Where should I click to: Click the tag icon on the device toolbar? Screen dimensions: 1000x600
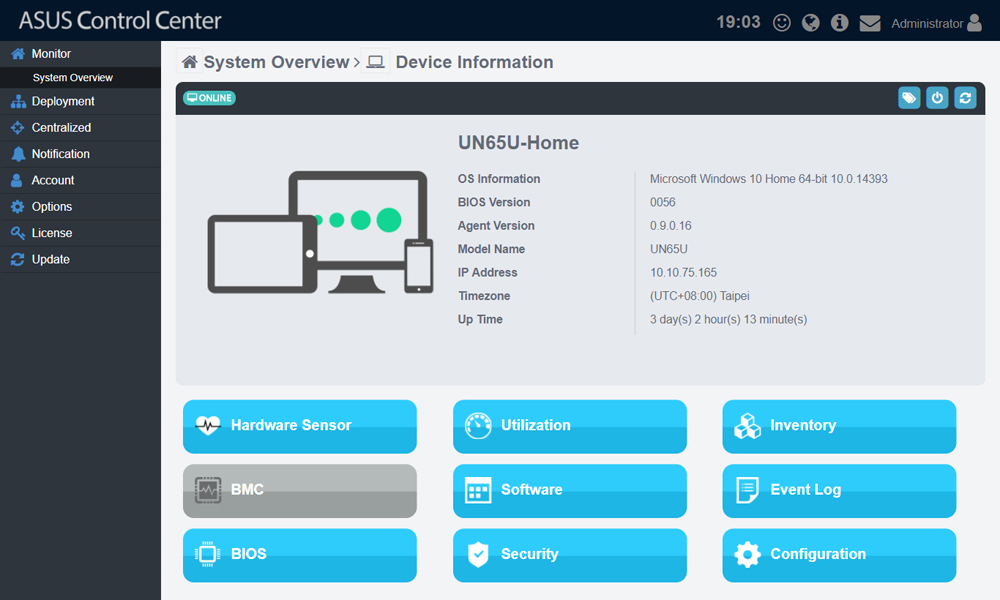point(909,97)
